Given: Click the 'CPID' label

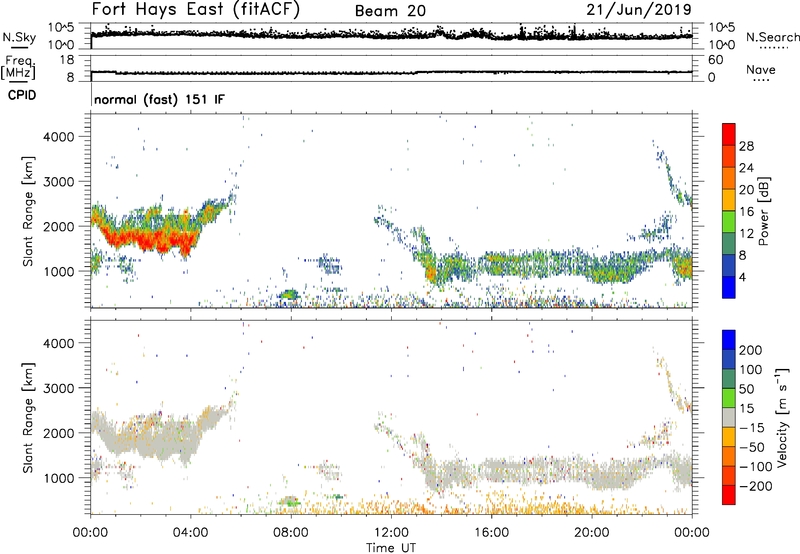Looking at the screenshot, I should pyautogui.click(x=22, y=95).
